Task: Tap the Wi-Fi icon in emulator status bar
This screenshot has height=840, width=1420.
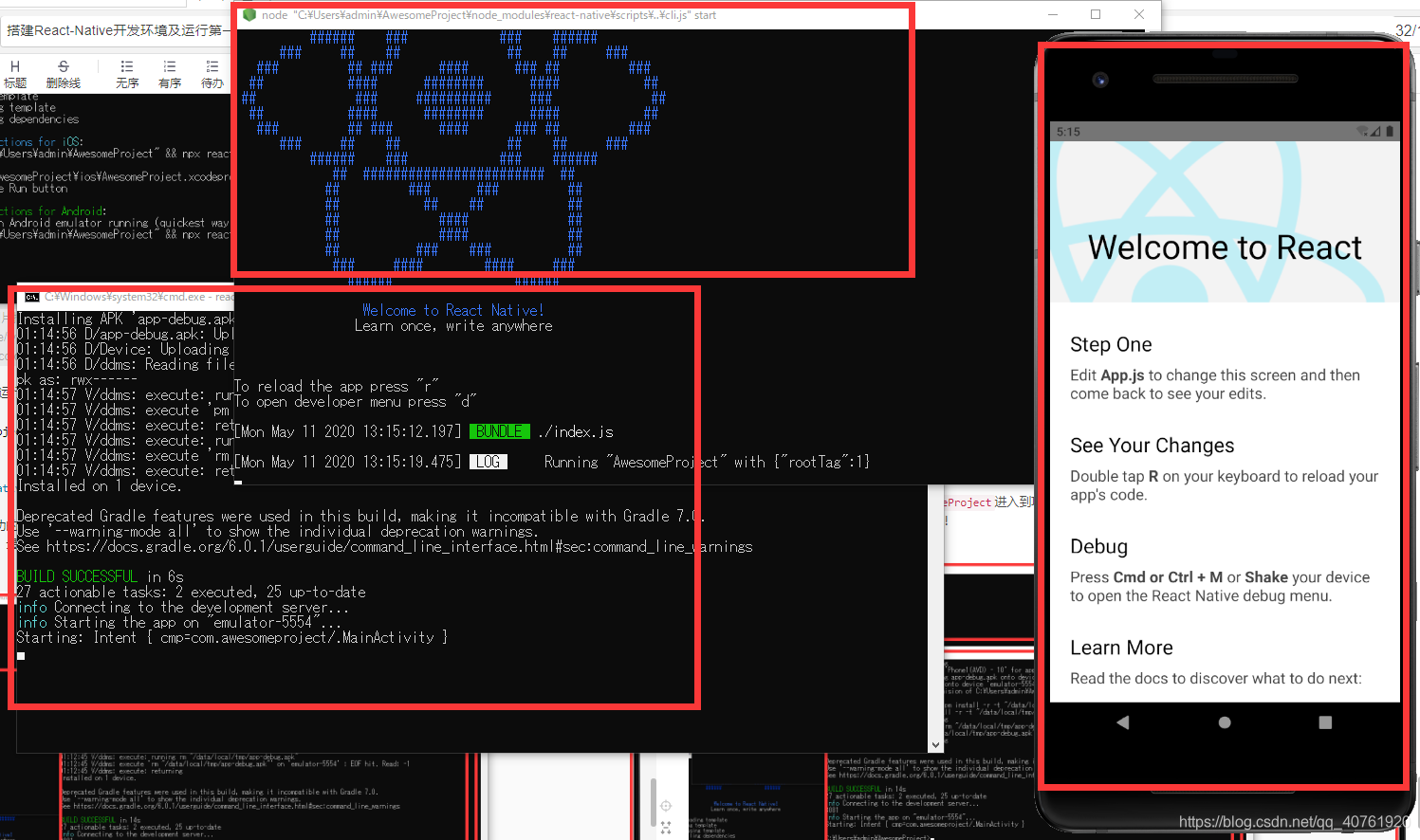Action: coord(1362,132)
